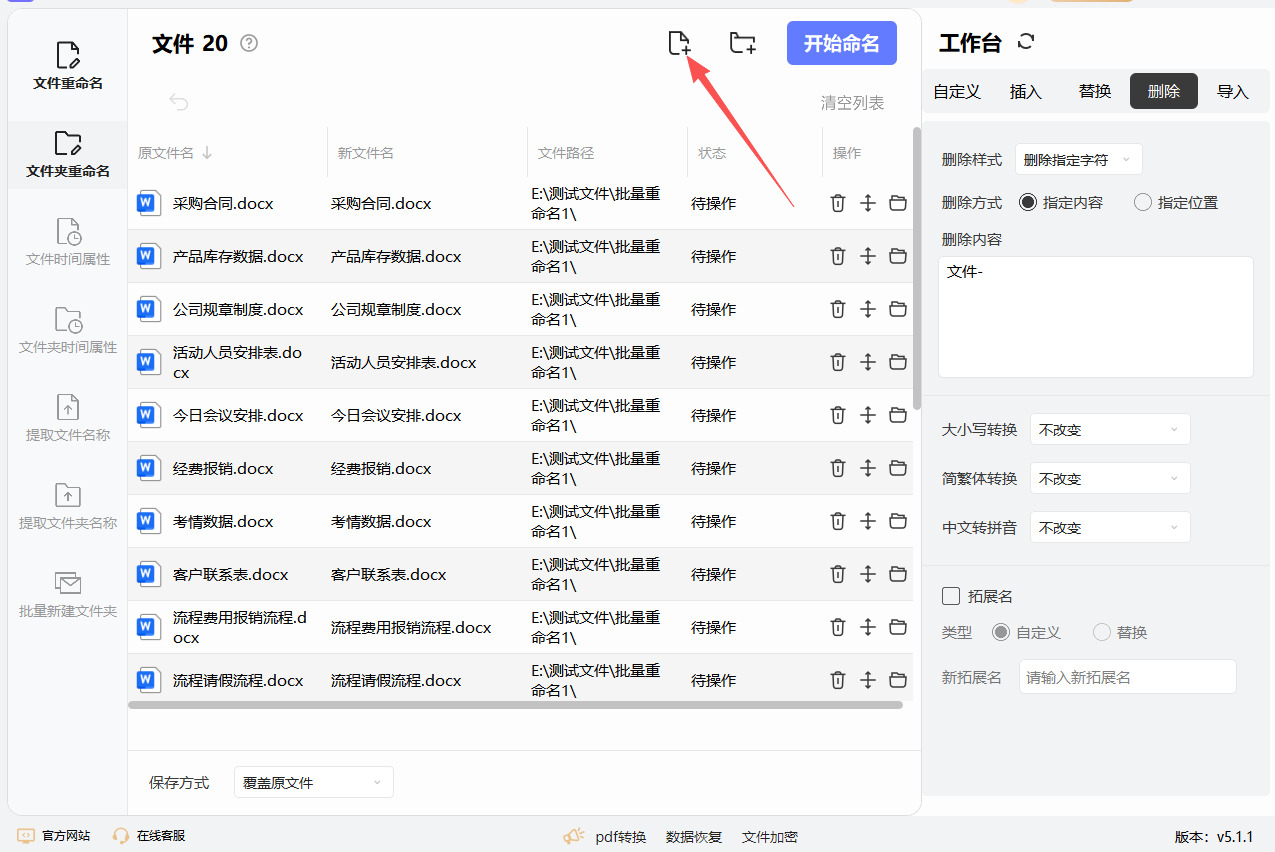Click move icon for 采购合同.docx
This screenshot has width=1275, height=852.
(868, 203)
